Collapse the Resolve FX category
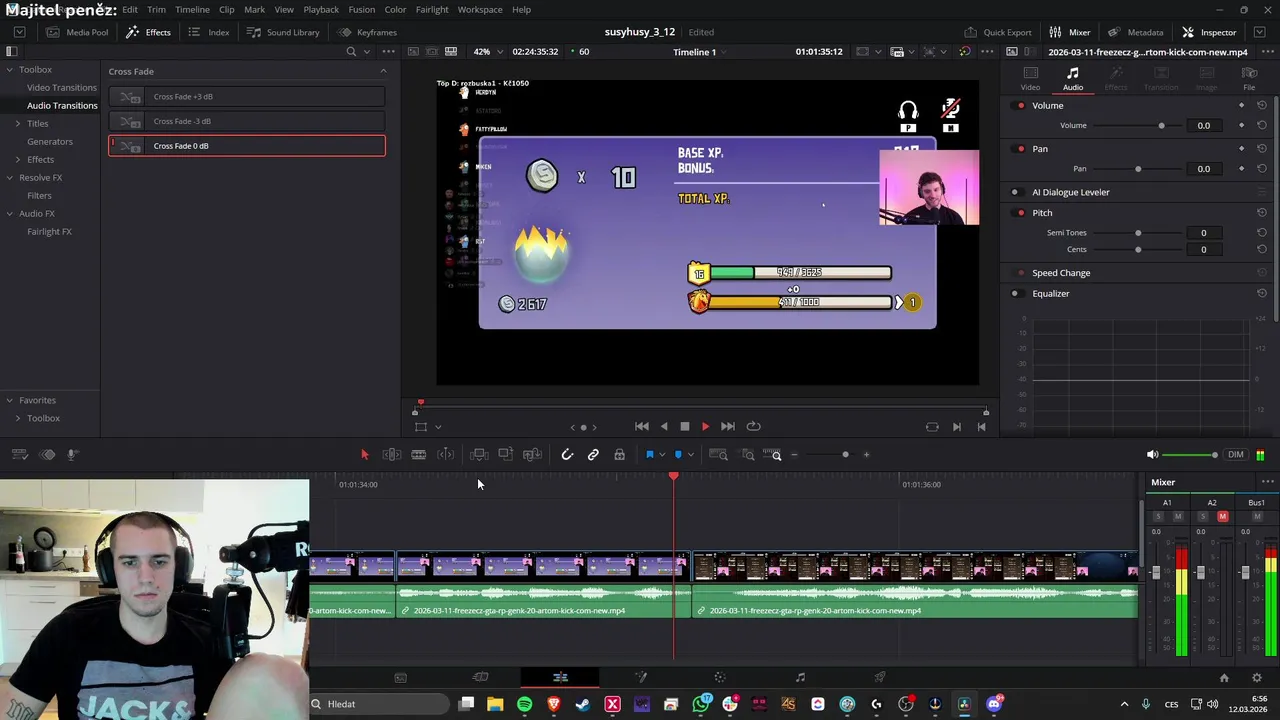 pyautogui.click(x=9, y=178)
